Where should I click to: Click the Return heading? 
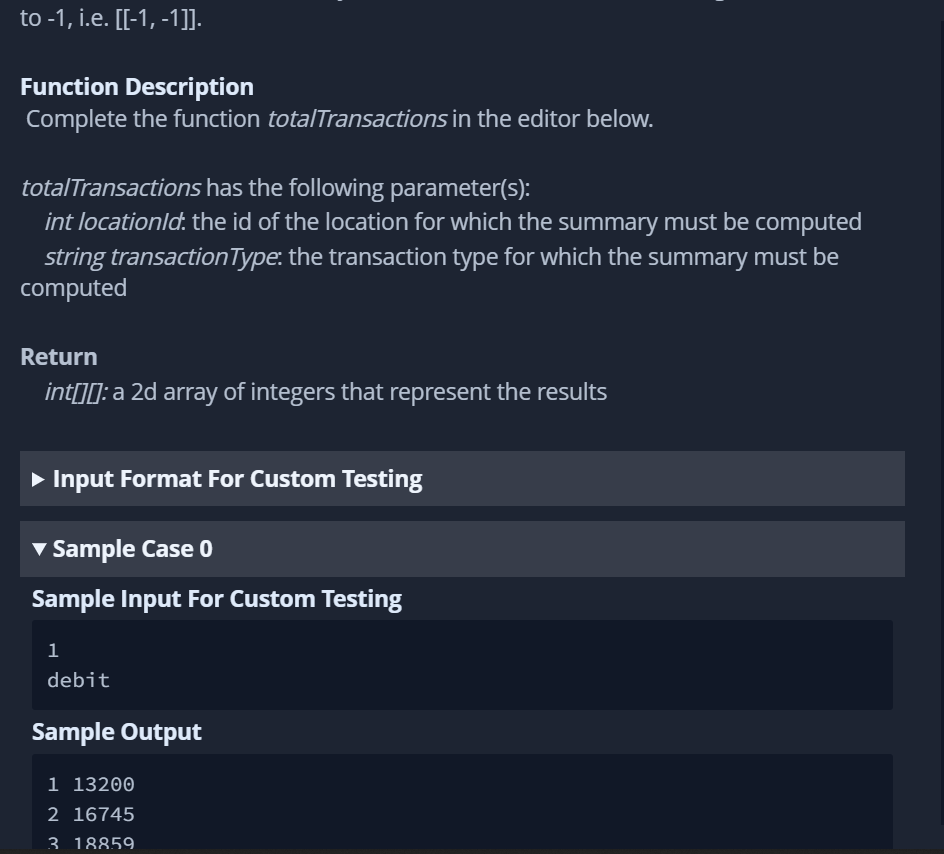[x=59, y=357]
